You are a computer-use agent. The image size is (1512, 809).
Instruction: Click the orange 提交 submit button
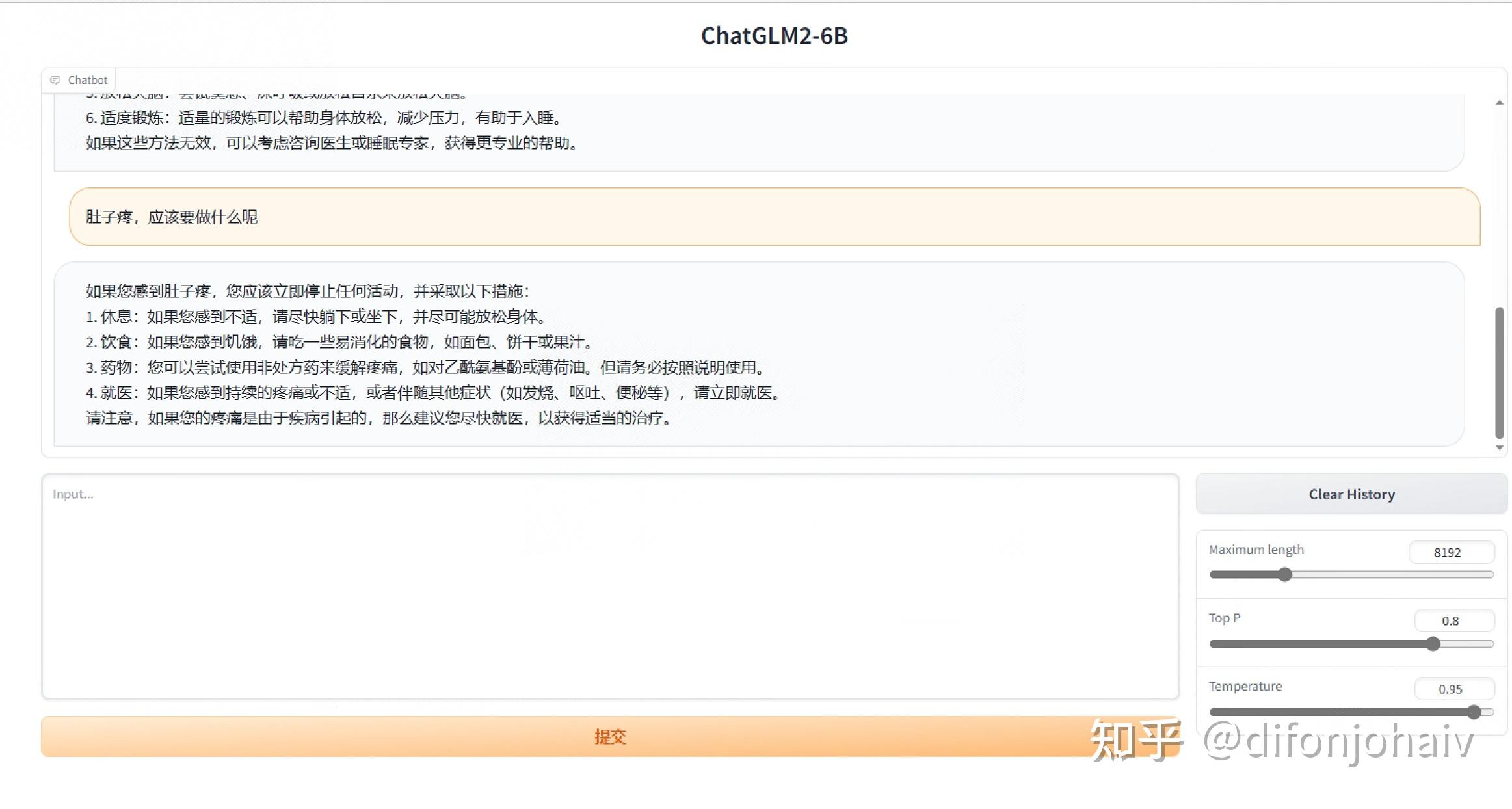611,736
